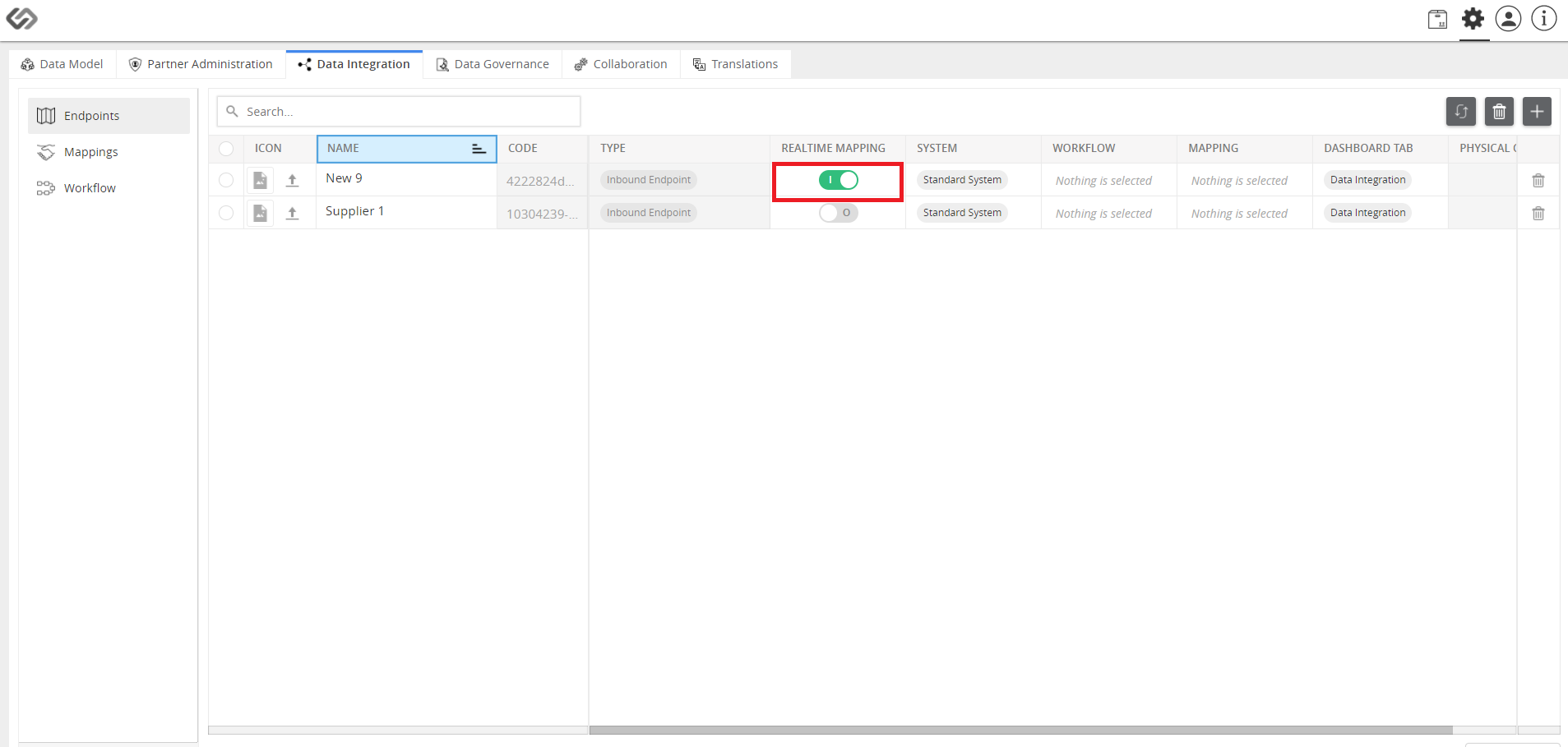
Task: Toggle Realtime Mapping off for New 9
Action: (838, 180)
